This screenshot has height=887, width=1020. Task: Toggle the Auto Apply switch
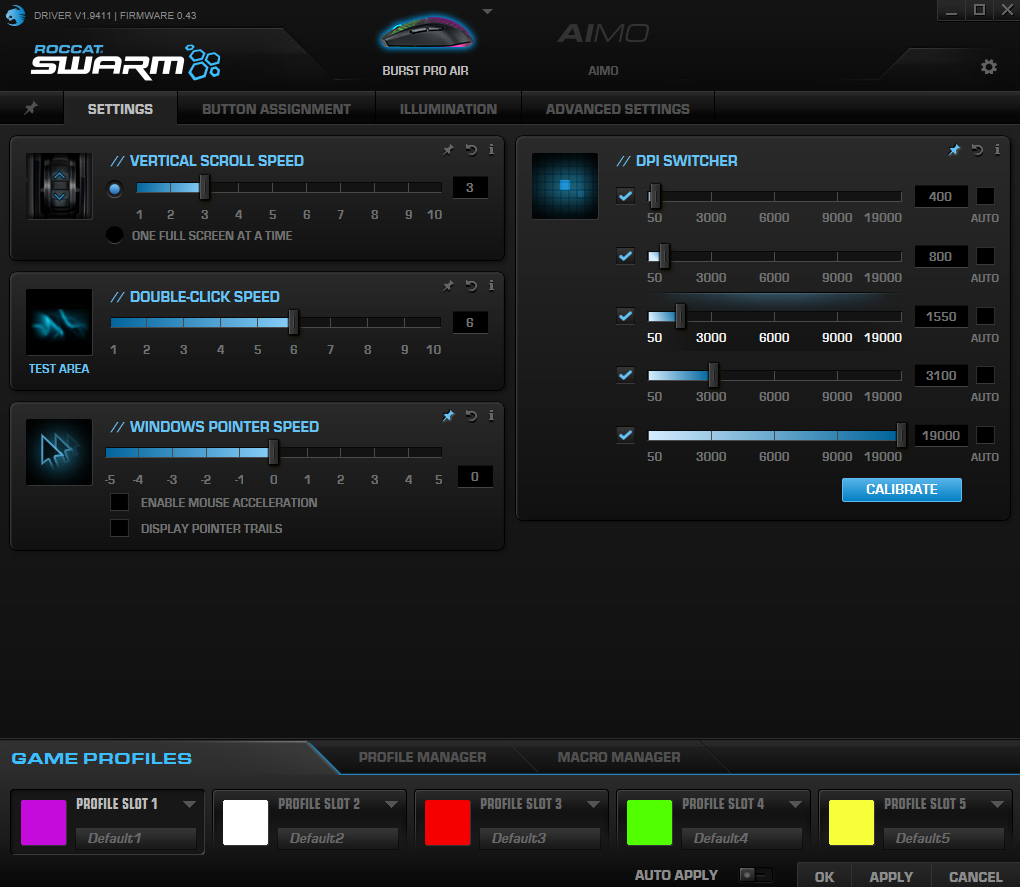pyautogui.click(x=756, y=875)
